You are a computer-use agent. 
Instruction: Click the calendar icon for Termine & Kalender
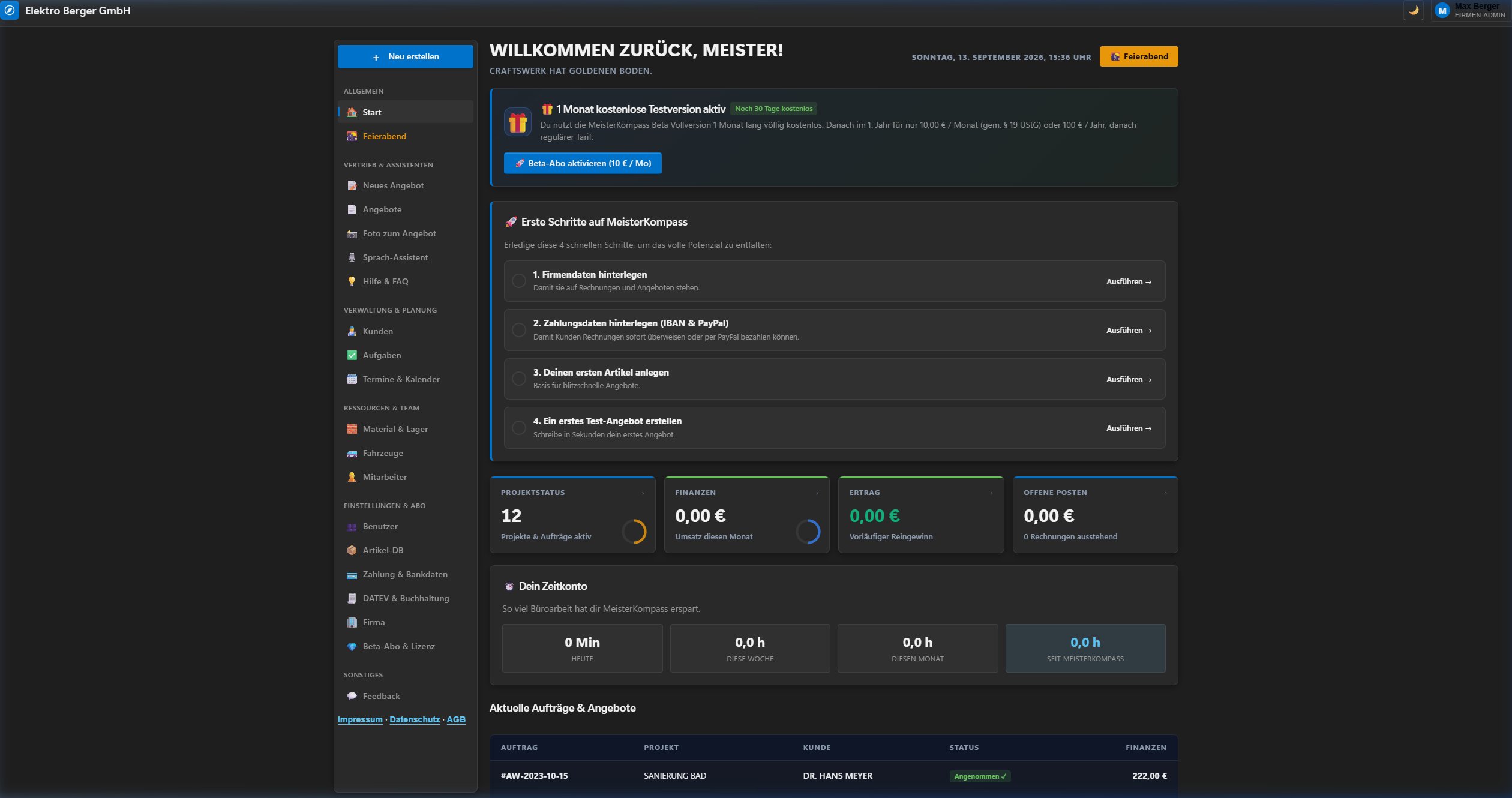coord(352,379)
